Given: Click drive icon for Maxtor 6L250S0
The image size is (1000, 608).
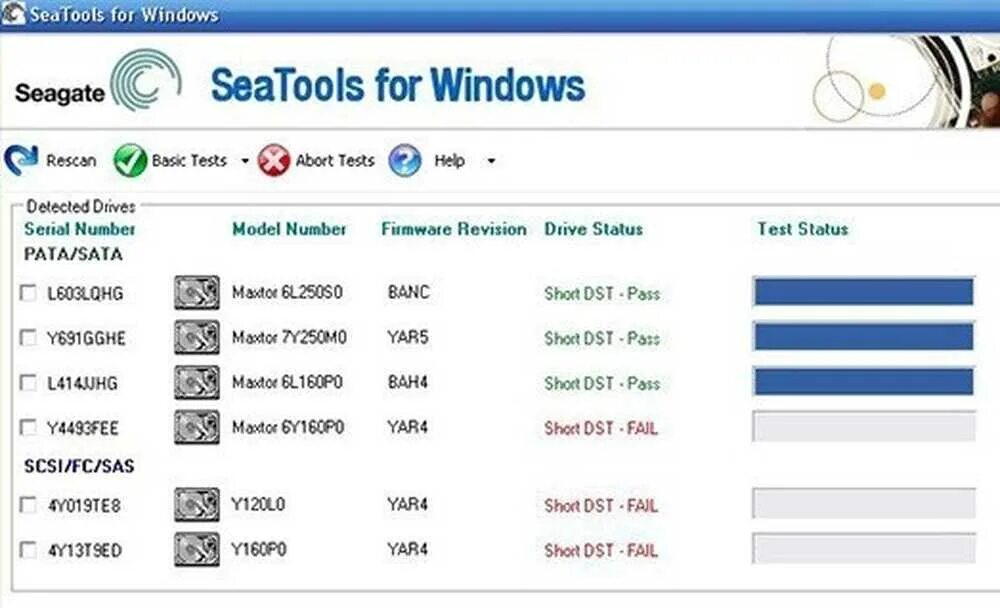Looking at the screenshot, I should (197, 293).
